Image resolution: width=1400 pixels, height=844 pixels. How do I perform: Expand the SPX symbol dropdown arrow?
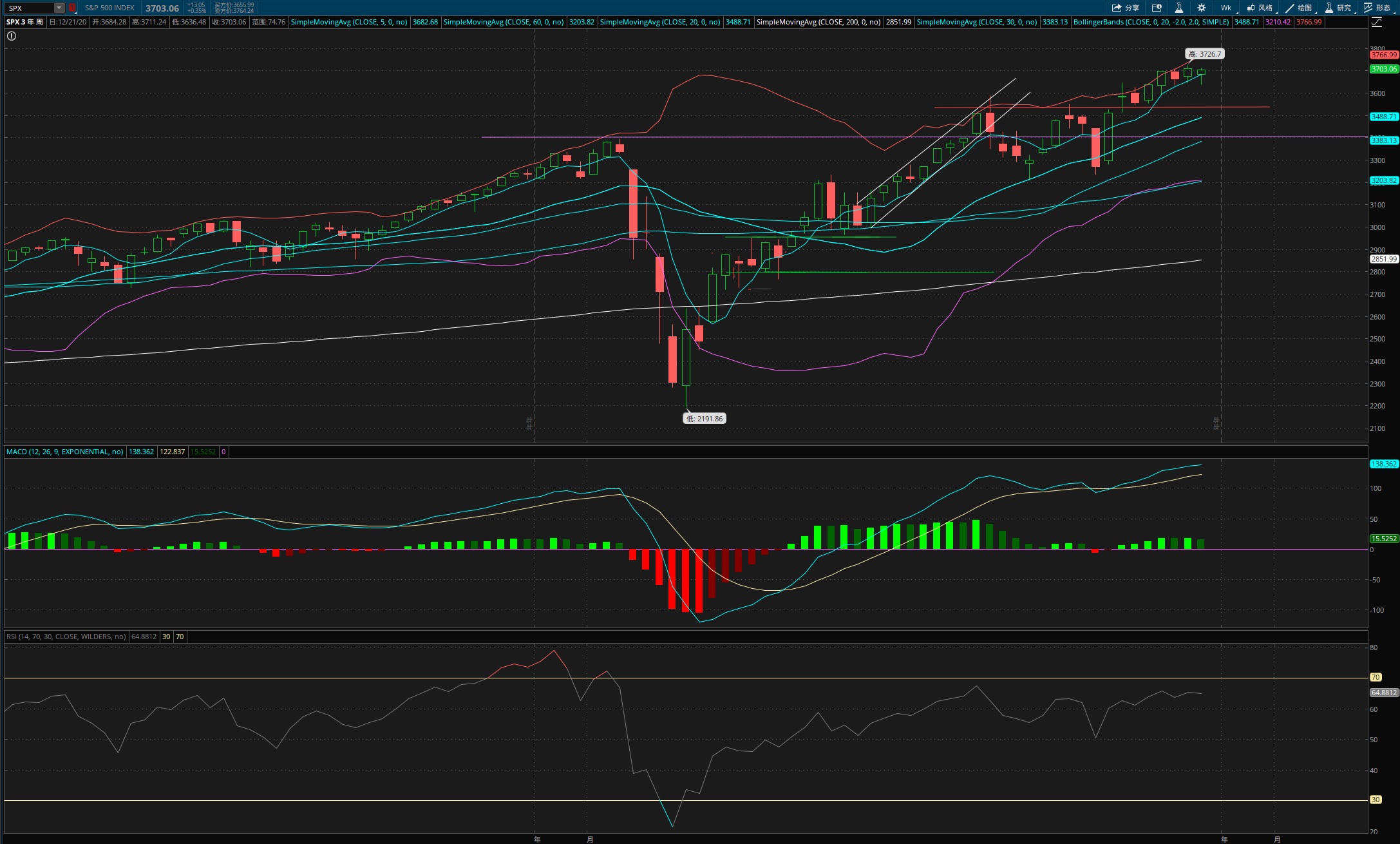(59, 8)
